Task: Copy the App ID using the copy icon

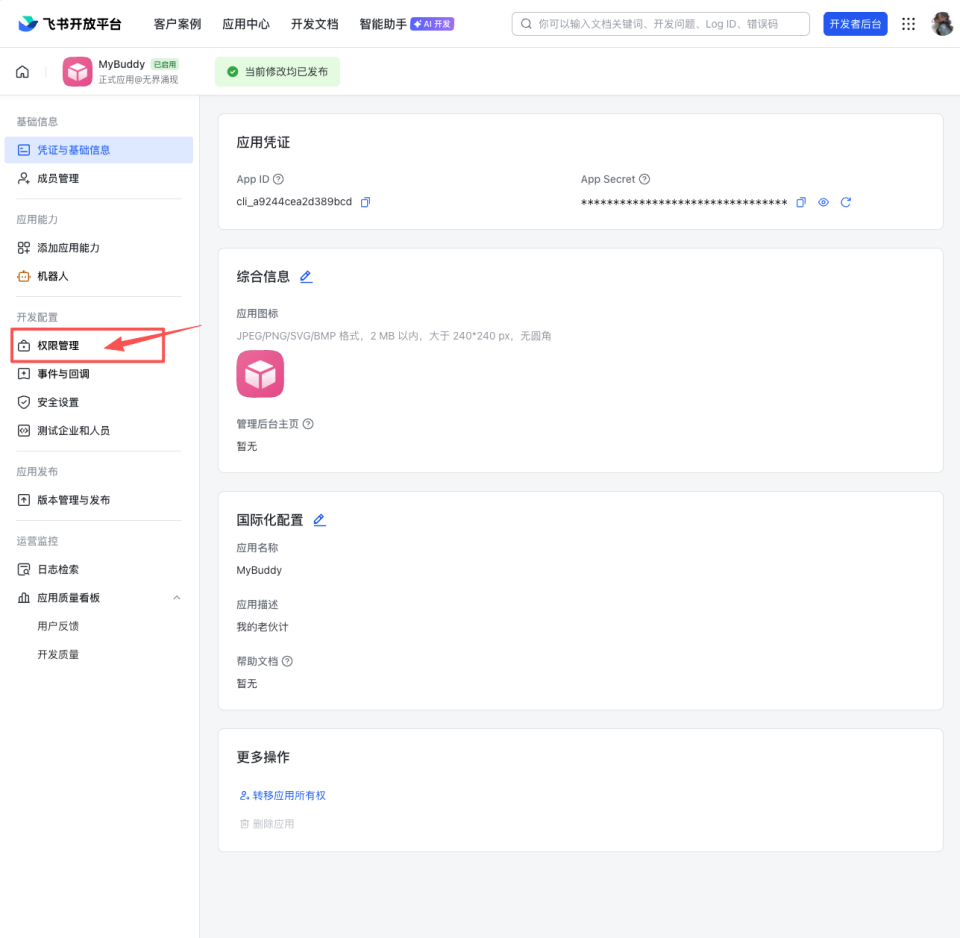Action: coord(364,202)
